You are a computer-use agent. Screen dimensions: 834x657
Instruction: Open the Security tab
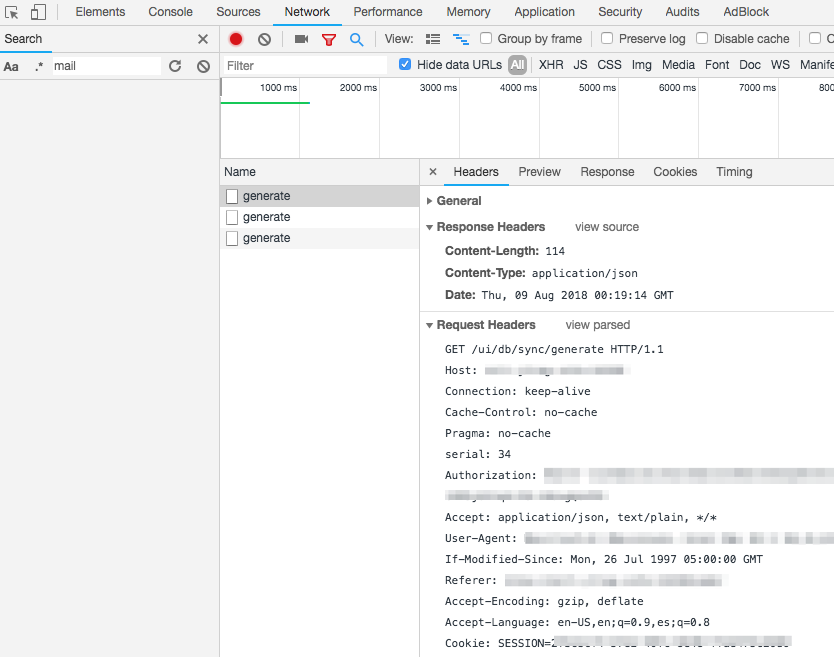pyautogui.click(x=620, y=12)
